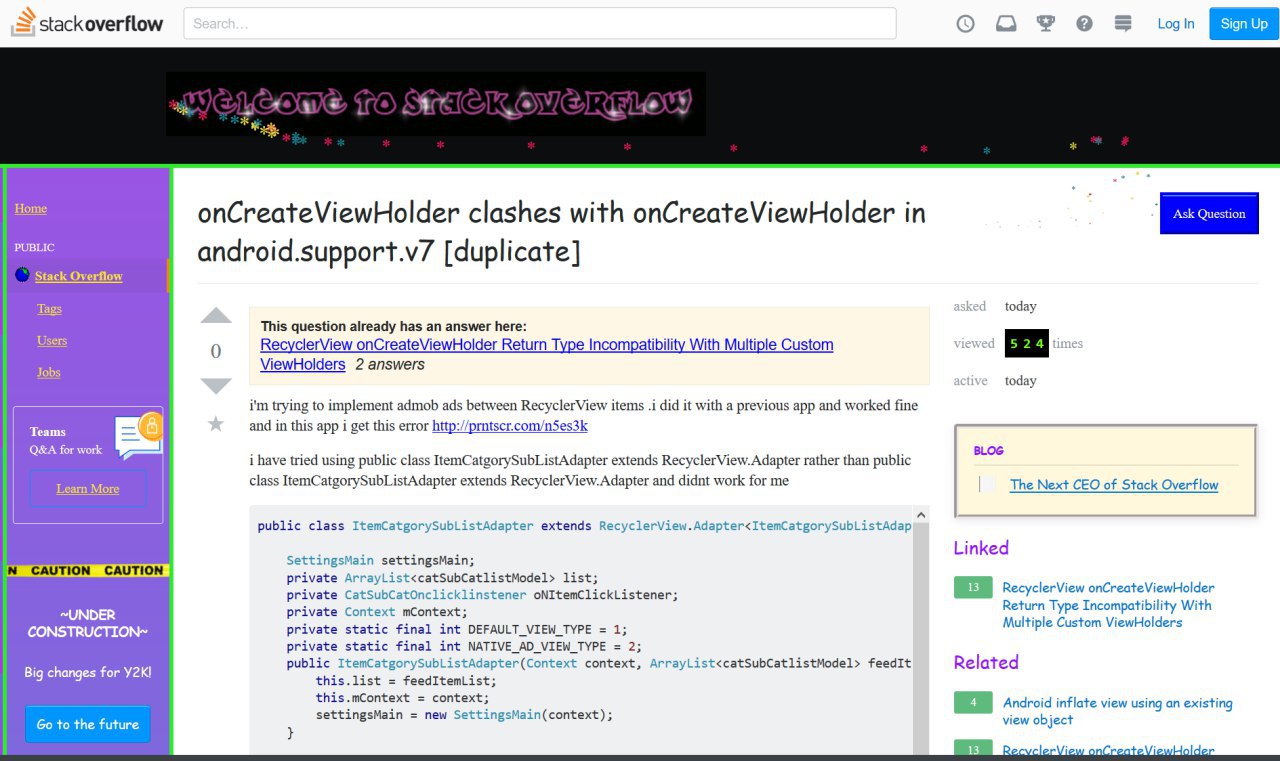
Task: View achievements trophy icon
Action: tap(1046, 23)
